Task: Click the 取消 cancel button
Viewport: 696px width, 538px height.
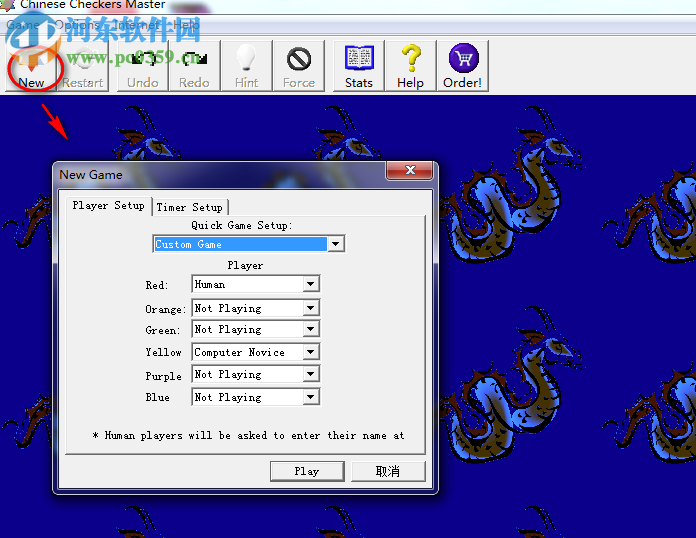Action: coord(388,471)
